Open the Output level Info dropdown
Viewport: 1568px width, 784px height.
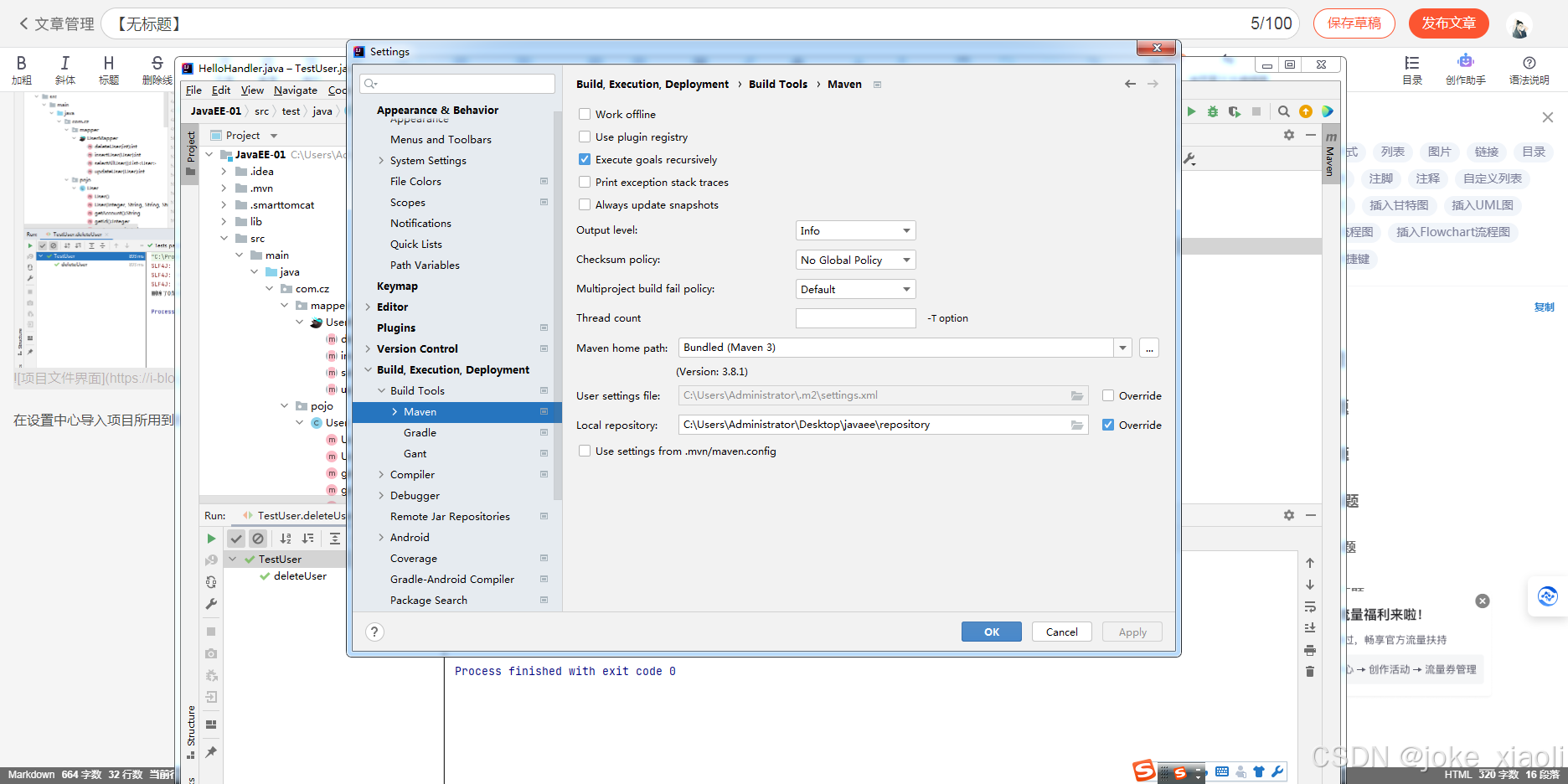point(855,230)
